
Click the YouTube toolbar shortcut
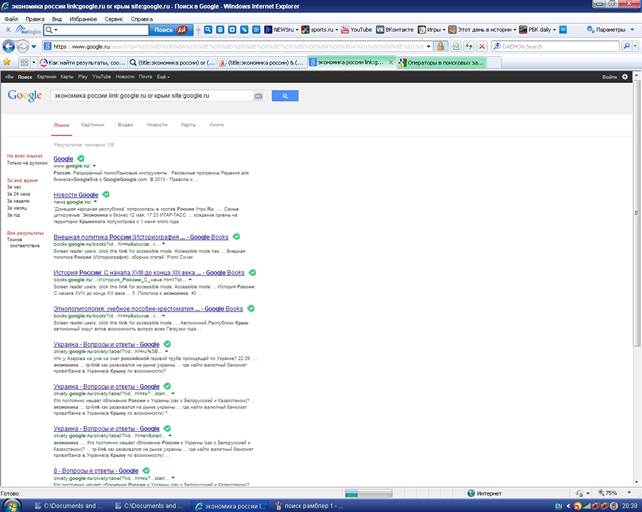pos(357,29)
